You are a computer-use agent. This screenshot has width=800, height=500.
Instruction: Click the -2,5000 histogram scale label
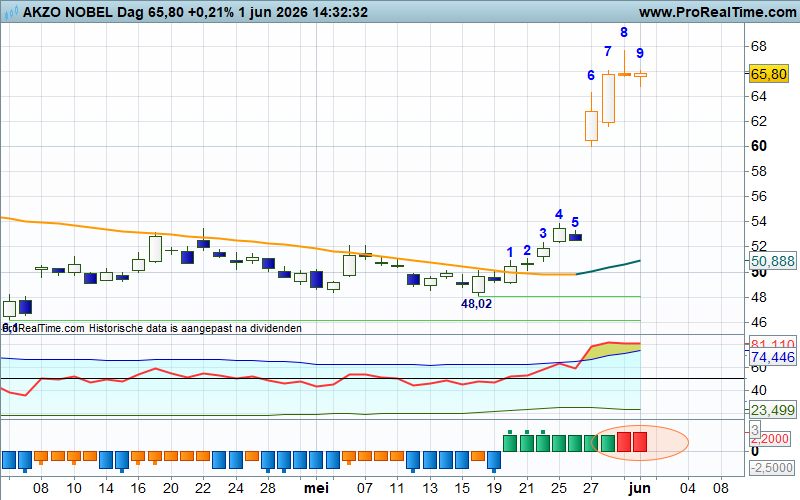coord(772,467)
